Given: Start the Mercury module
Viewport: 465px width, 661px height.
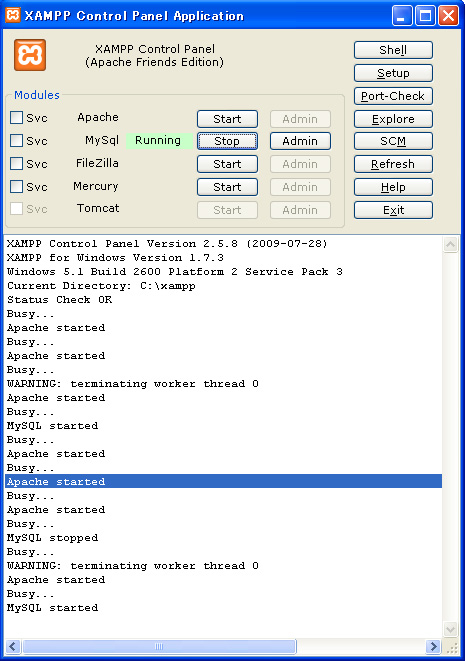Looking at the screenshot, I should 227,187.
